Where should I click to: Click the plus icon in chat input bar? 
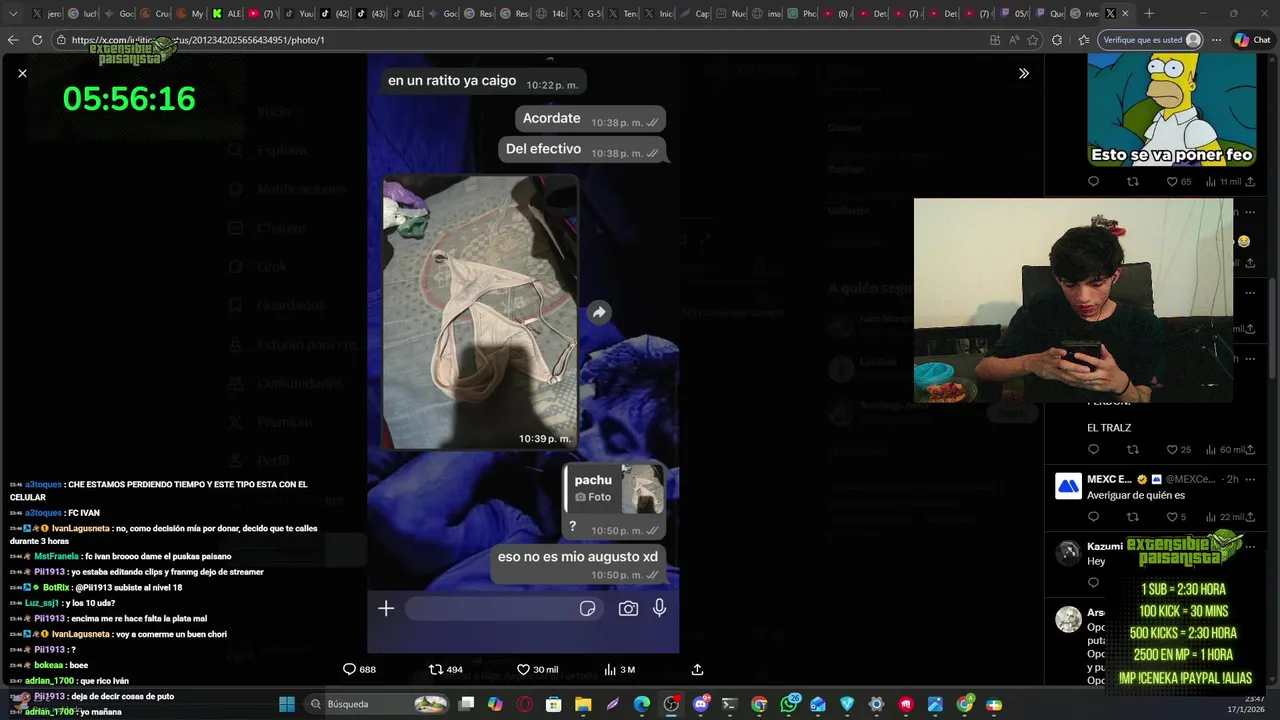coord(386,608)
